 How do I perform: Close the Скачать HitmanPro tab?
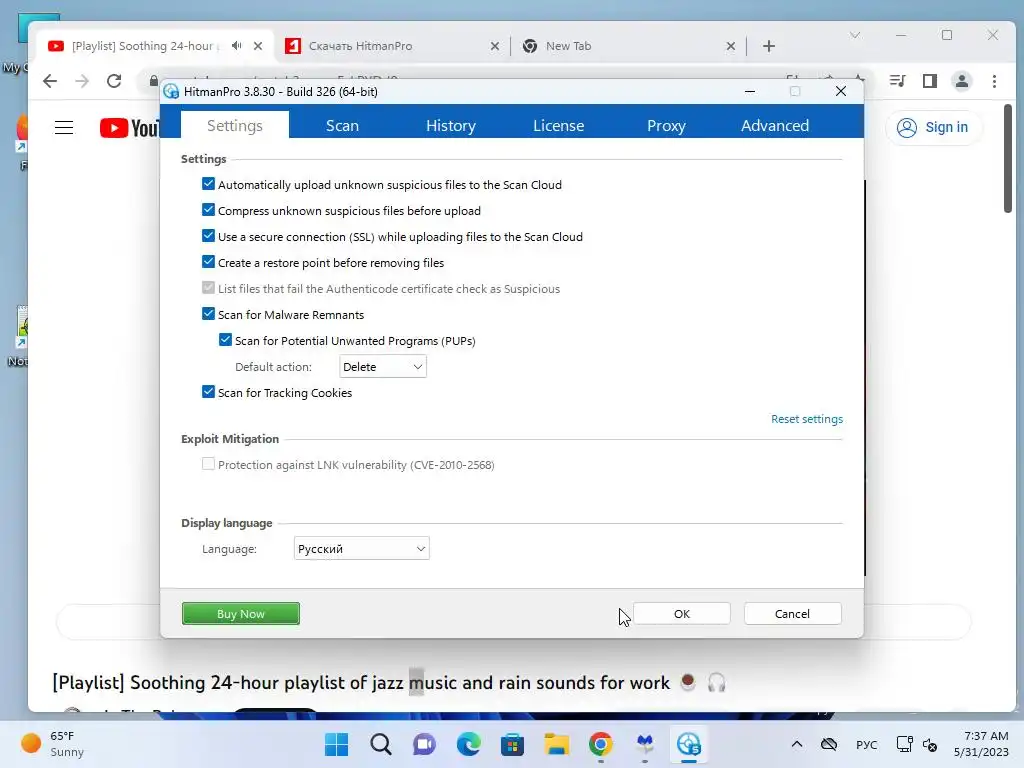click(495, 46)
